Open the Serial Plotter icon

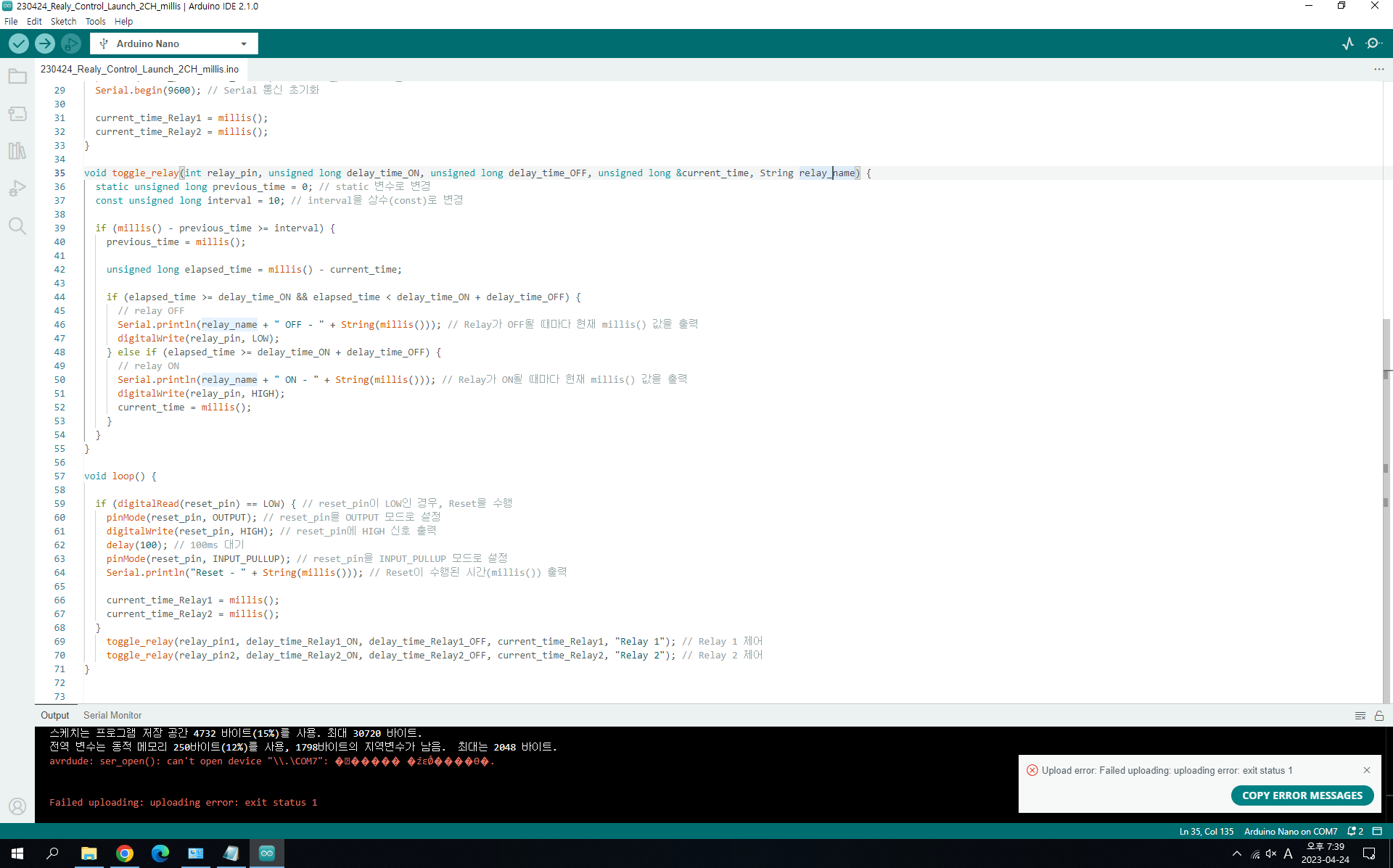[x=1348, y=44]
